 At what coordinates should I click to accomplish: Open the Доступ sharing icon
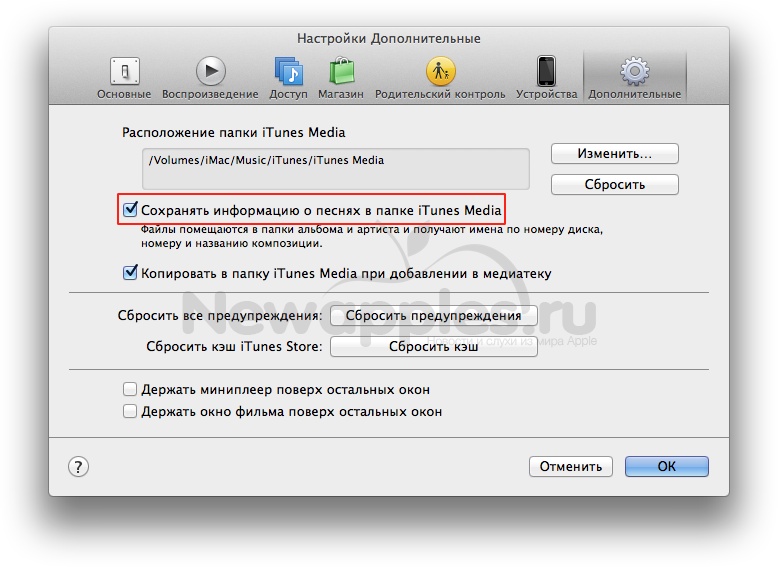(x=291, y=73)
